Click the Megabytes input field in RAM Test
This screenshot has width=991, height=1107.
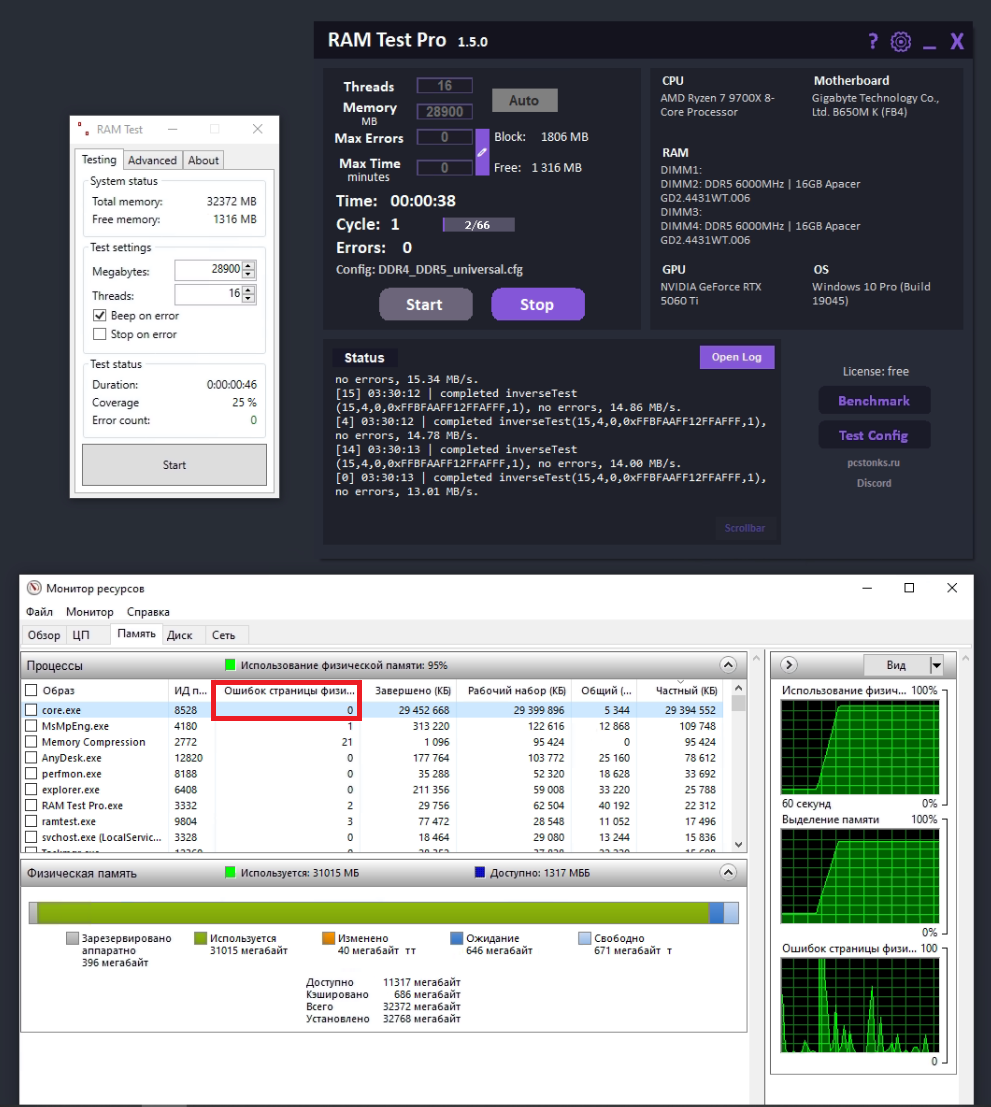pyautogui.click(x=208, y=270)
